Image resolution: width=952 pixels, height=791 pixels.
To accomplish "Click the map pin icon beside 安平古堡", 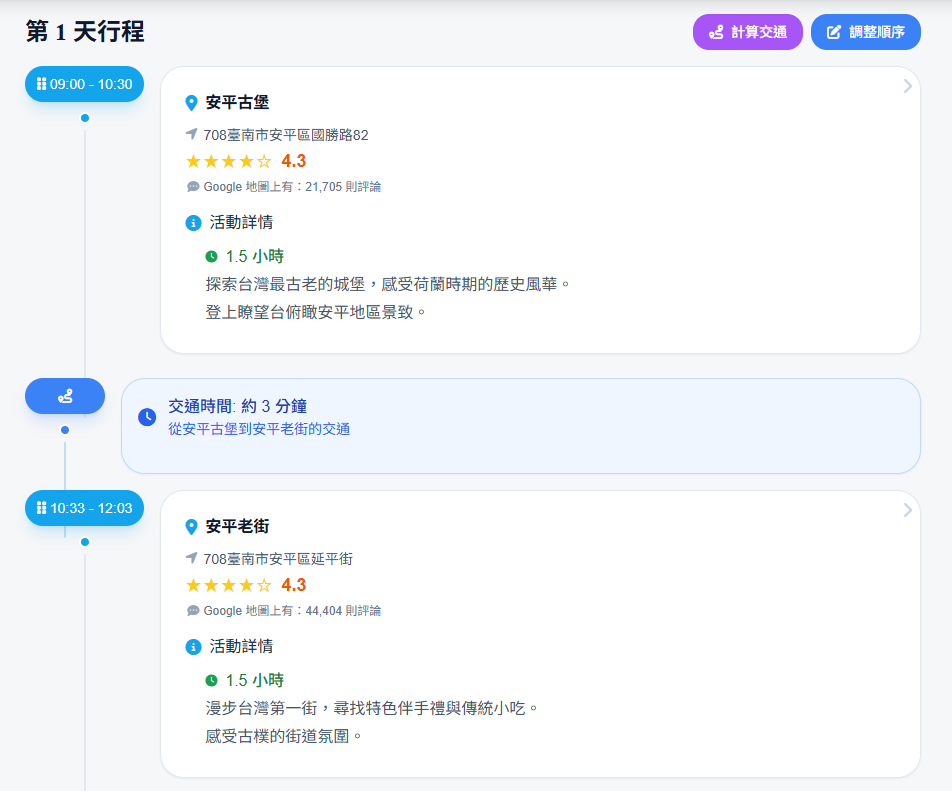I will (x=191, y=103).
